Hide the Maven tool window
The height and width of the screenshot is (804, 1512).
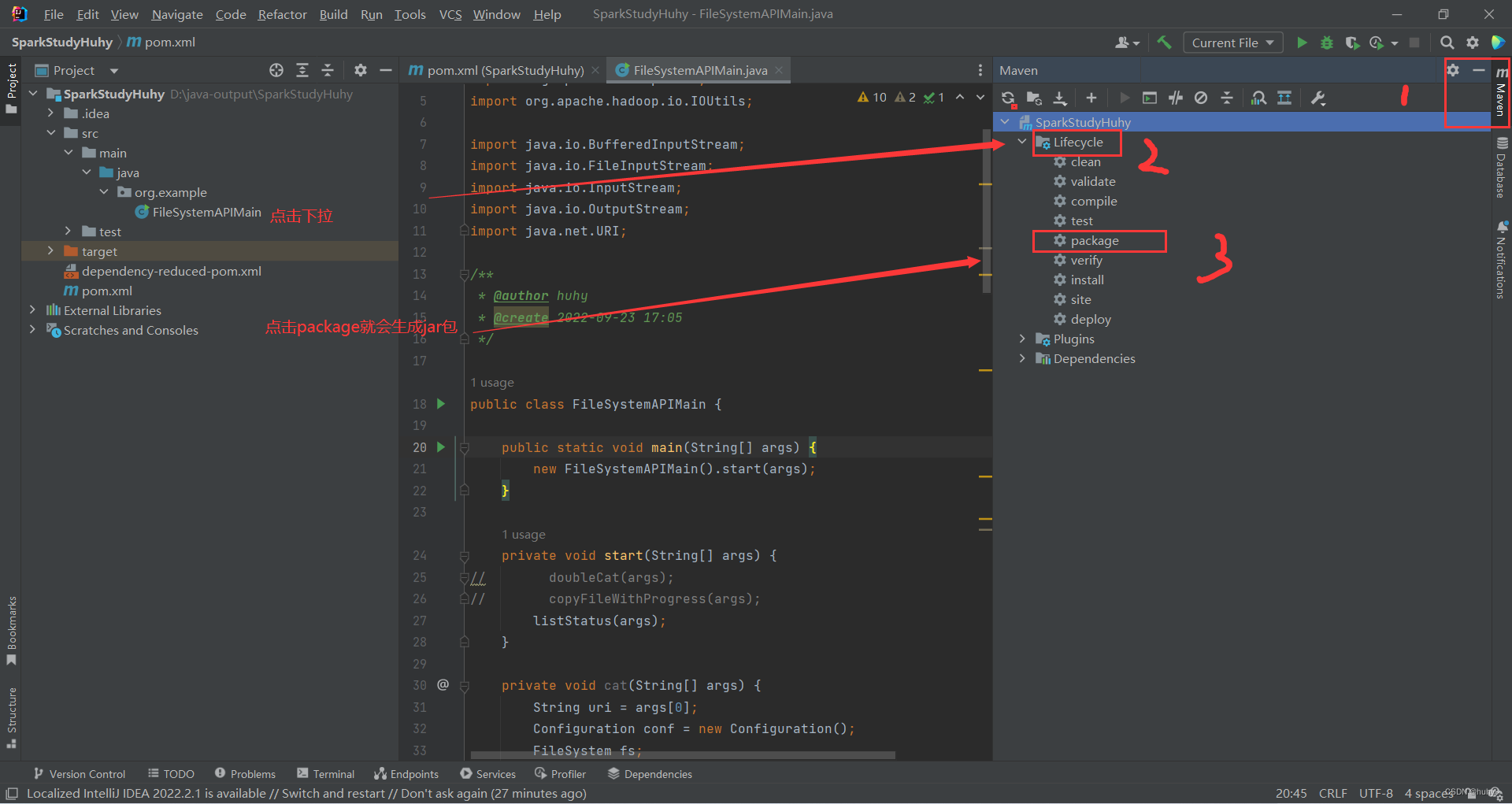(1479, 70)
